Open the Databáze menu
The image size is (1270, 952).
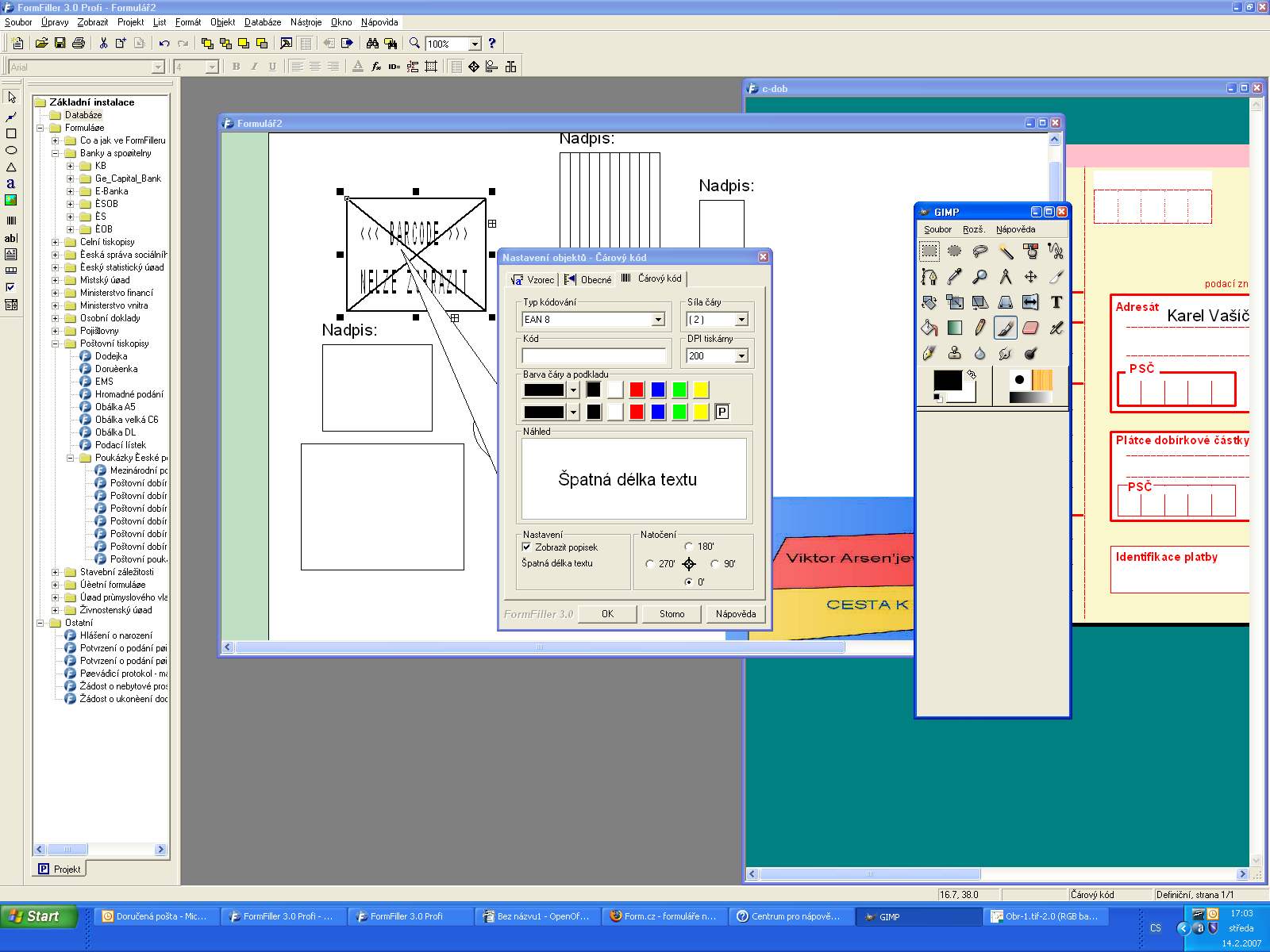pos(263,22)
